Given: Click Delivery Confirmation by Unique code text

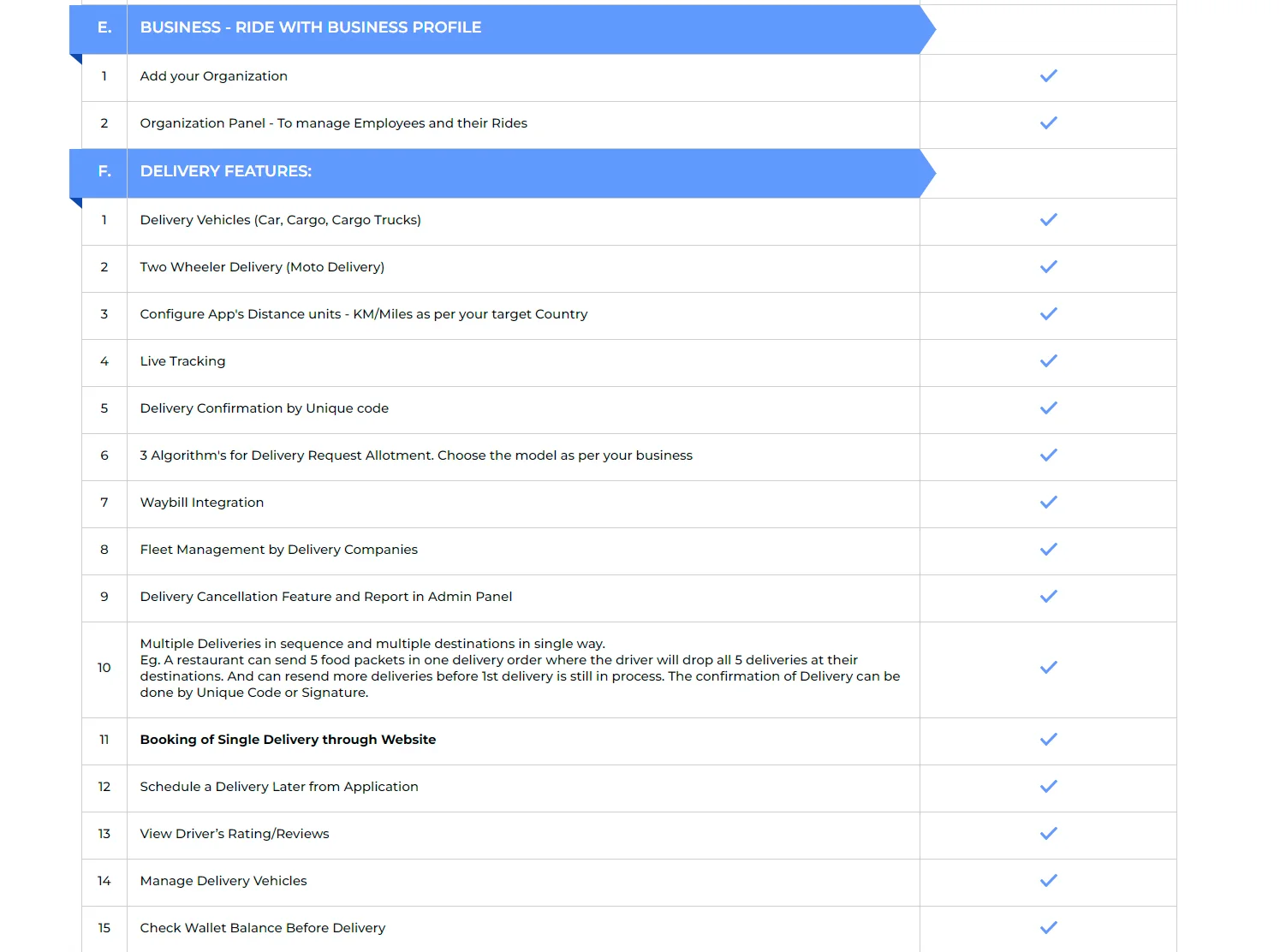Looking at the screenshot, I should (264, 408).
